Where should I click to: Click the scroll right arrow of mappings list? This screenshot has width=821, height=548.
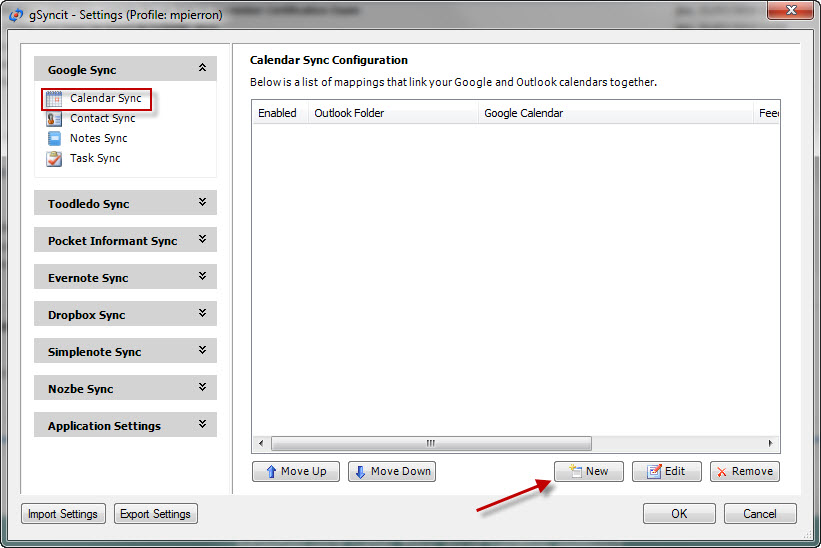pos(770,443)
